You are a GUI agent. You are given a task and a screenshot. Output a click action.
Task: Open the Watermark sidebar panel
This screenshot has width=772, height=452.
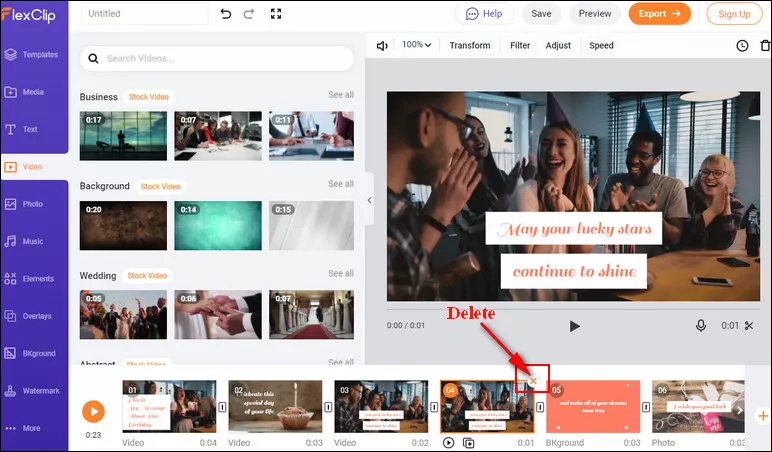click(32, 391)
